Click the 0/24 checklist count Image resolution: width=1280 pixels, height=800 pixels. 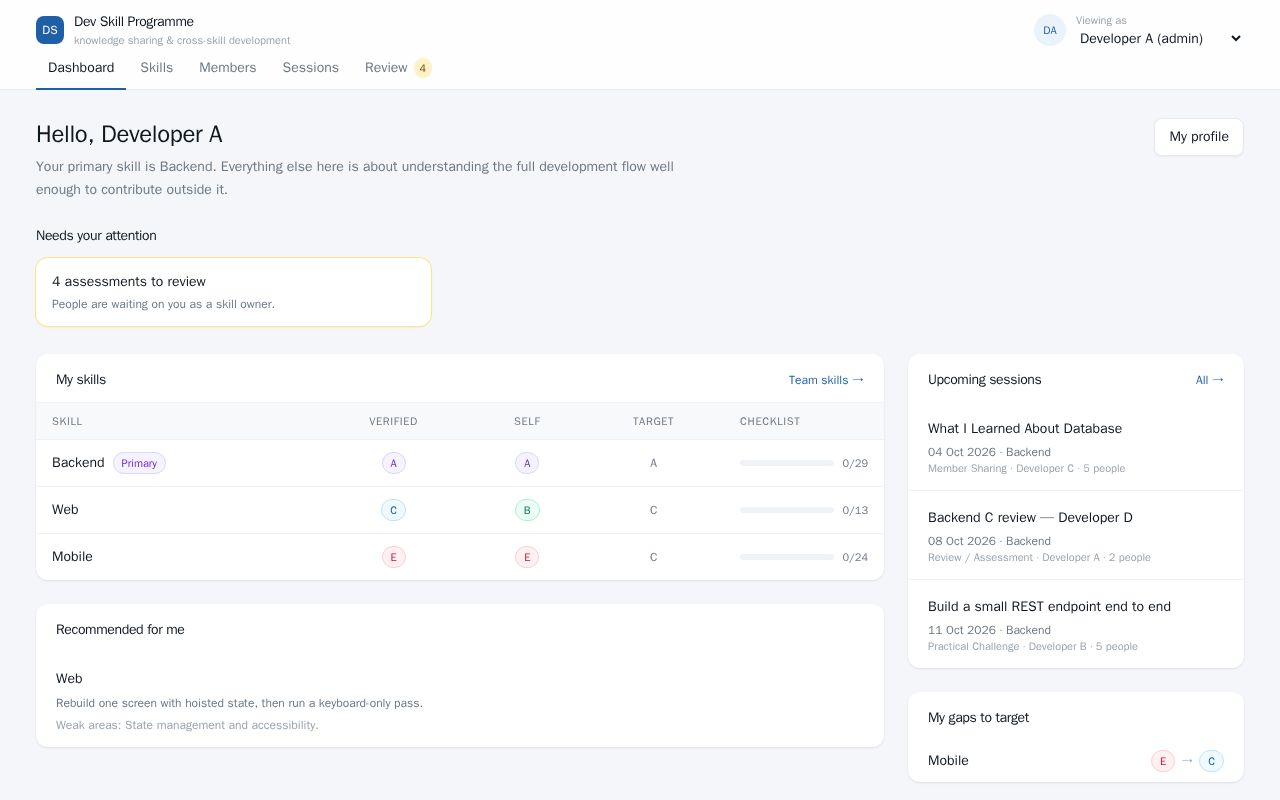point(855,557)
